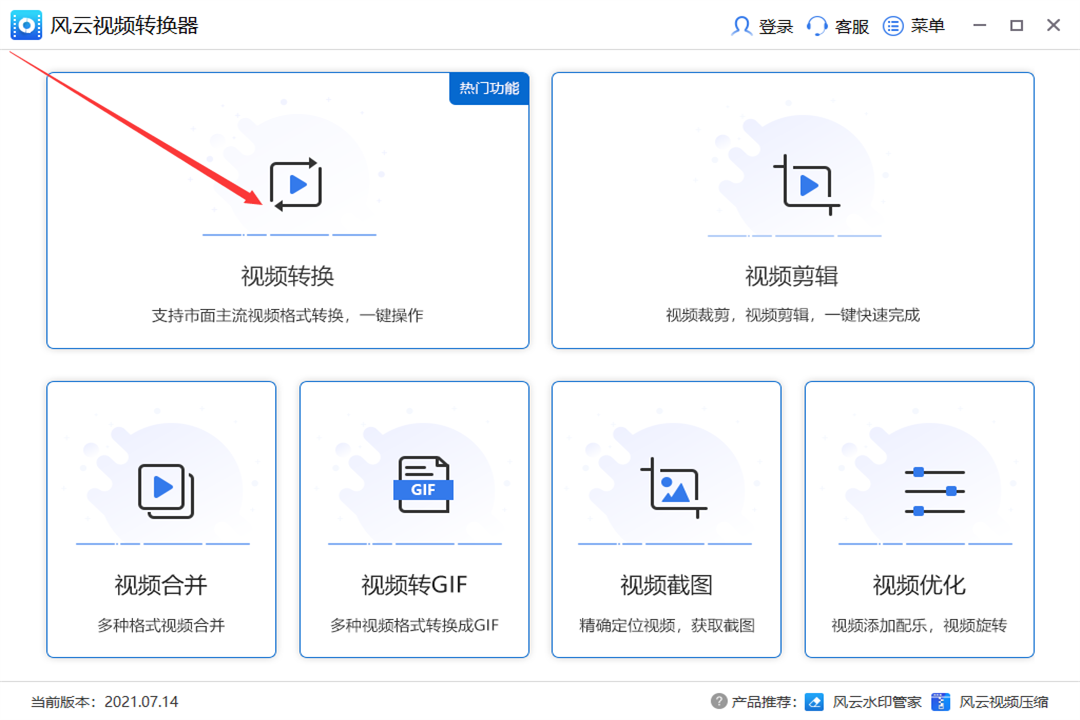The height and width of the screenshot is (720, 1080).
Task: Click the video convert loop icon
Action: point(296,184)
